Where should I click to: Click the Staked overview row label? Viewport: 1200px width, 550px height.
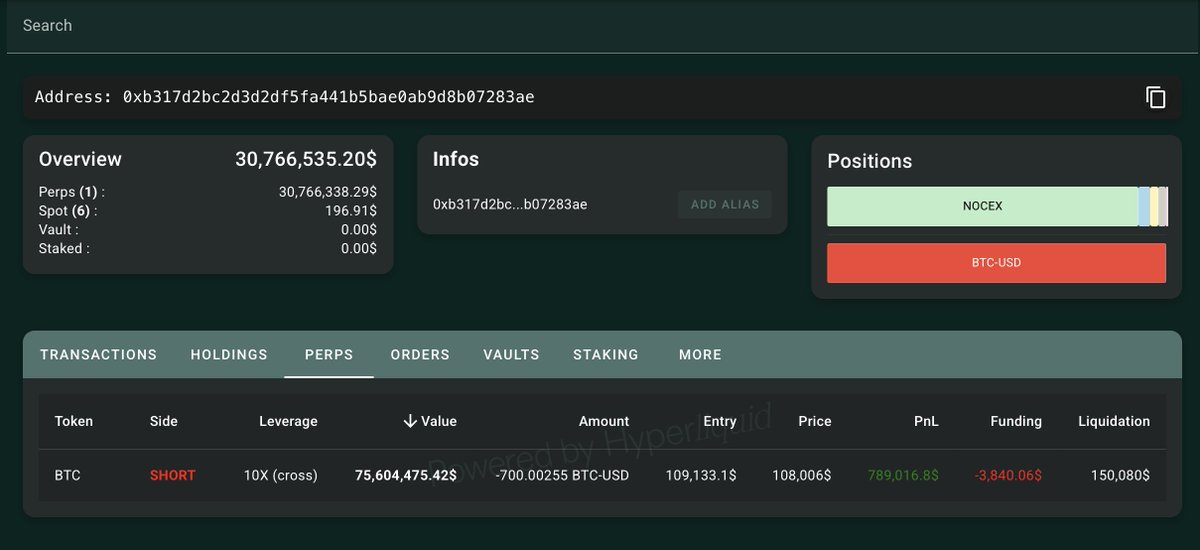pos(64,248)
